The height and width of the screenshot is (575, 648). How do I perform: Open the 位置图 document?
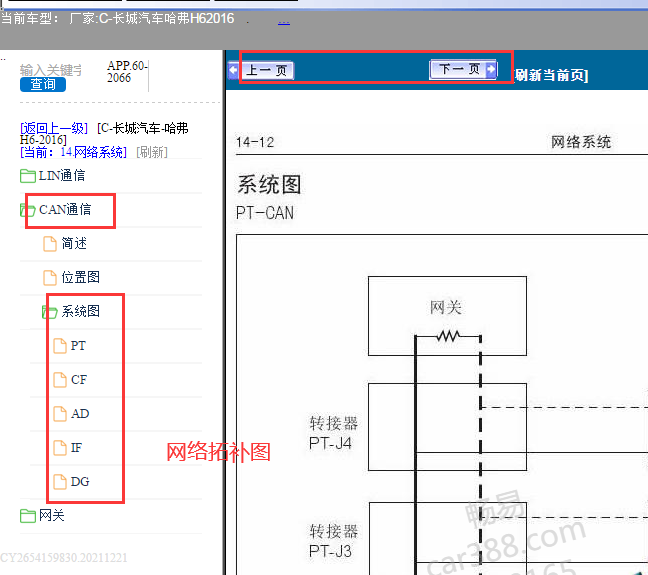[81, 277]
